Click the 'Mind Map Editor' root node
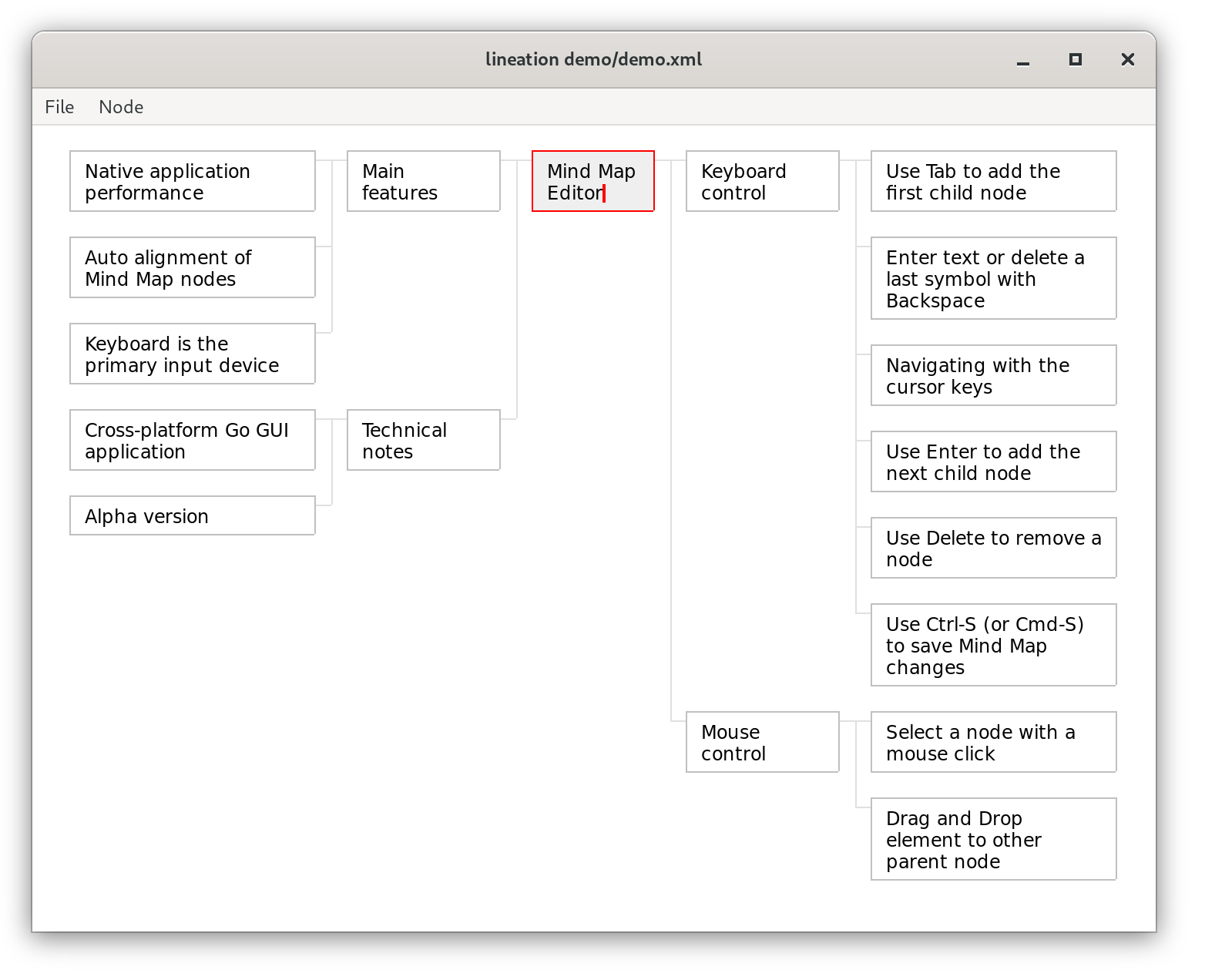 click(593, 181)
